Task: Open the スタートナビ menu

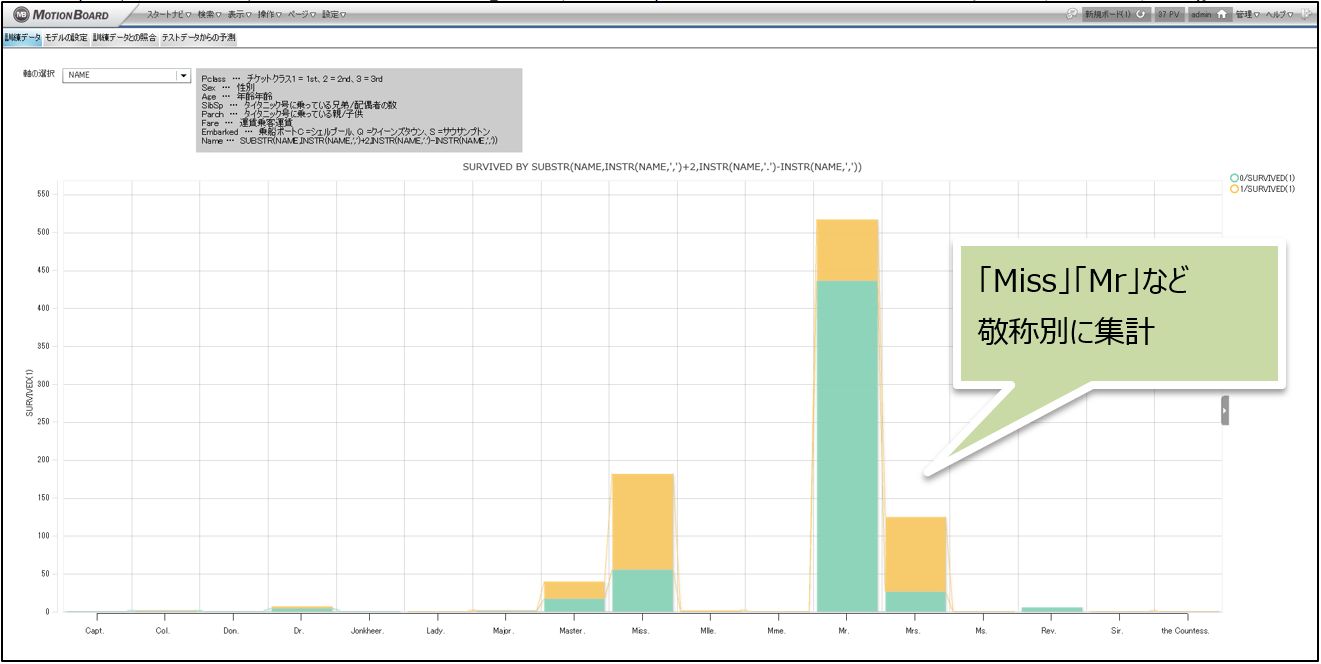Action: 167,14
